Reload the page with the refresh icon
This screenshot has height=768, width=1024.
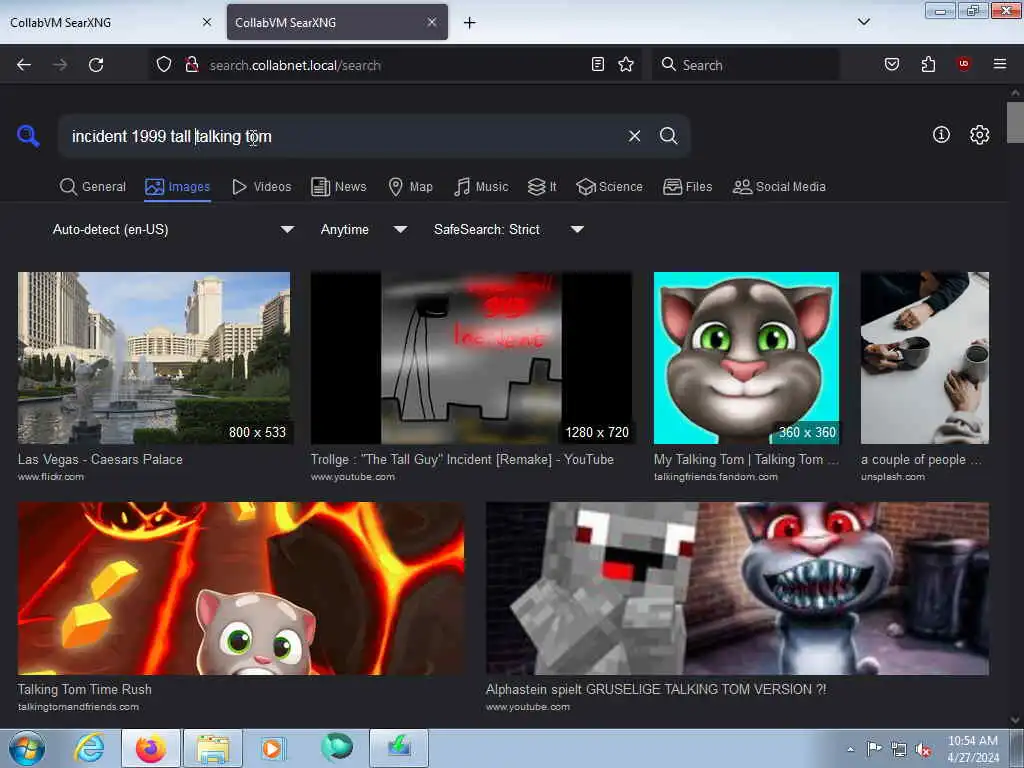96,65
